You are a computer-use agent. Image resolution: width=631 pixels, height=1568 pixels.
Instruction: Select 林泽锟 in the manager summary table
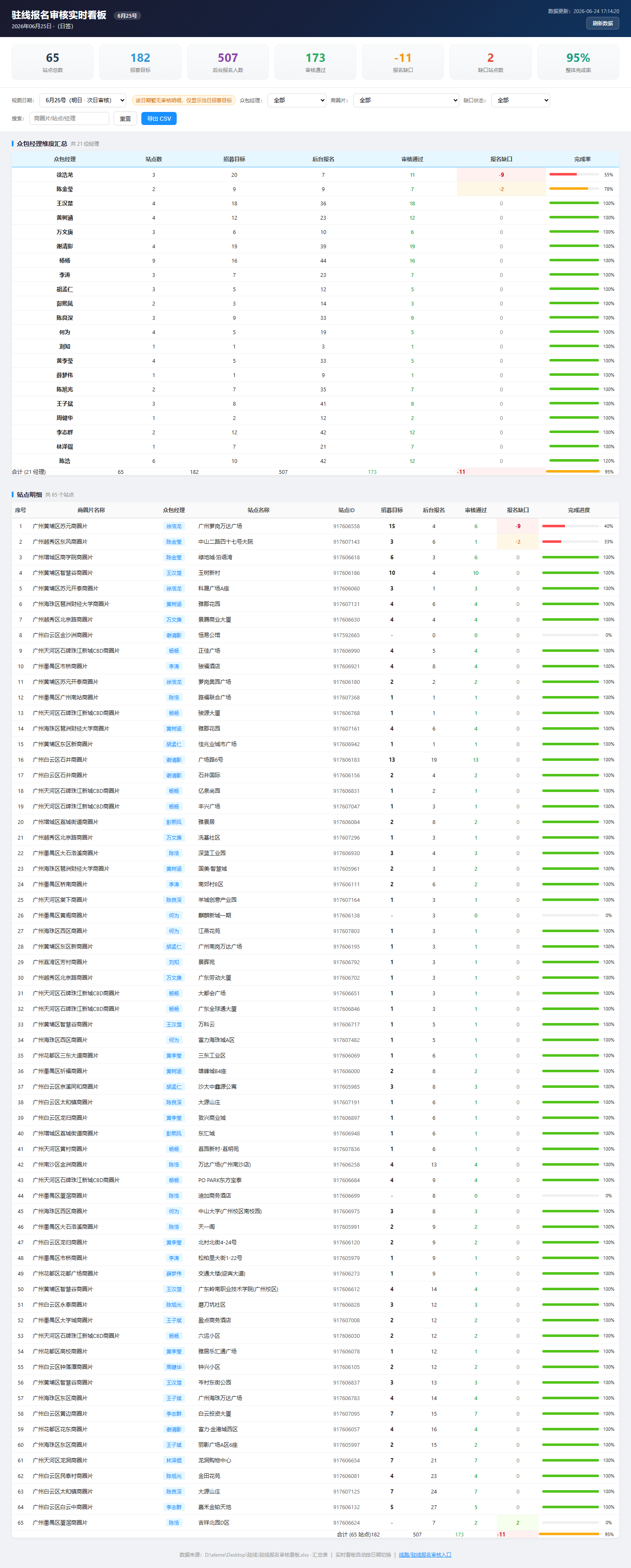point(64,447)
